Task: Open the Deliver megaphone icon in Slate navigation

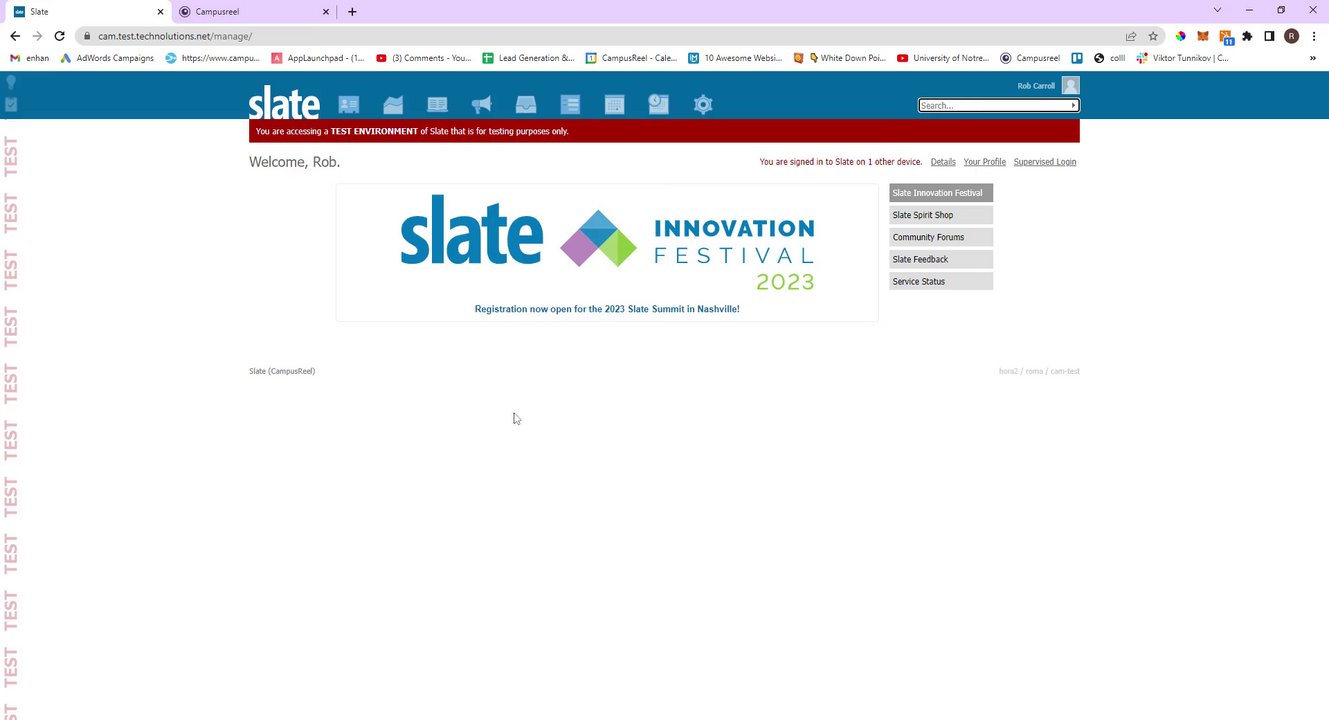Action: (x=481, y=104)
